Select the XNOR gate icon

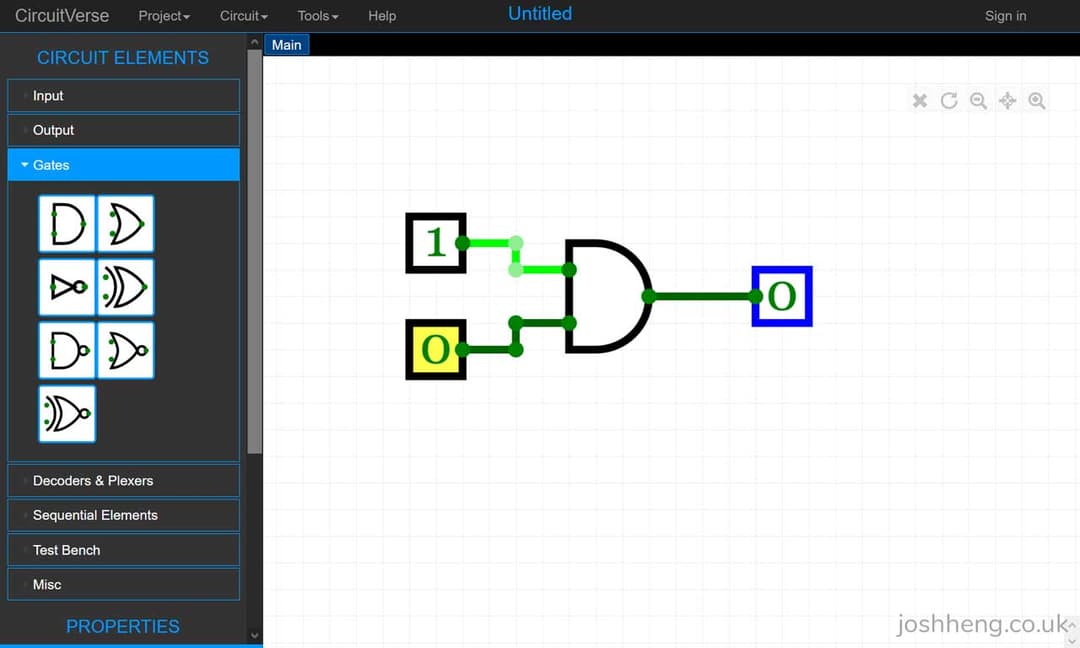[67, 413]
